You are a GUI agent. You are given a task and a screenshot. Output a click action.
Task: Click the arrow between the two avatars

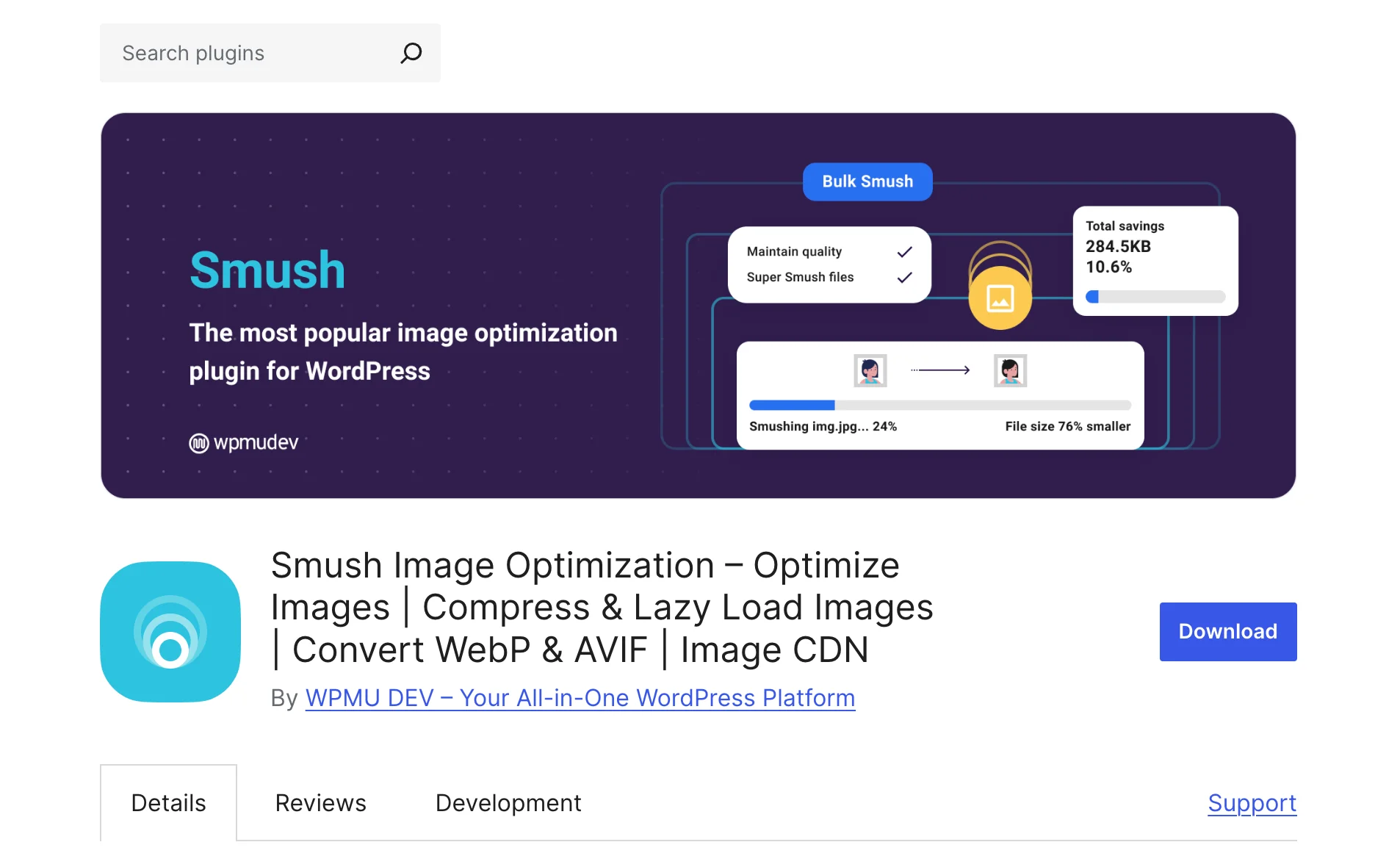click(940, 370)
